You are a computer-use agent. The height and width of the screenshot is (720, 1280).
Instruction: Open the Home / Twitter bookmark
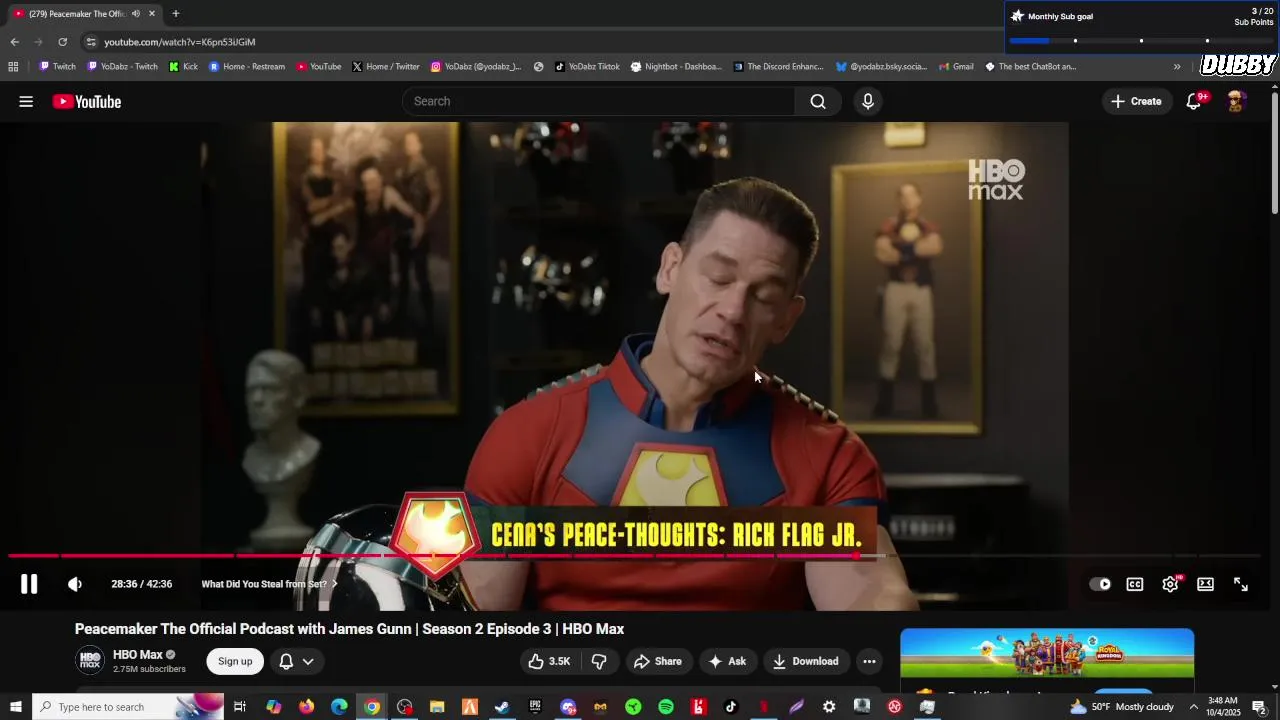[x=386, y=67]
